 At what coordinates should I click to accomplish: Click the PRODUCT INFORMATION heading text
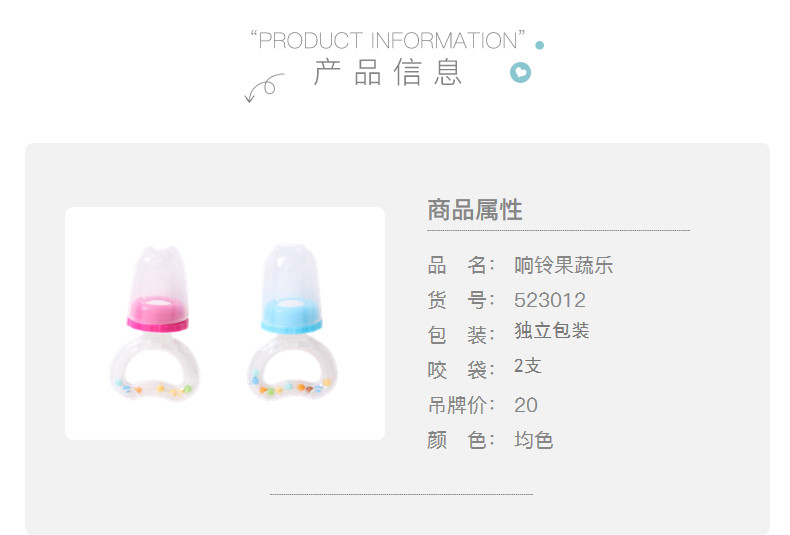388,40
